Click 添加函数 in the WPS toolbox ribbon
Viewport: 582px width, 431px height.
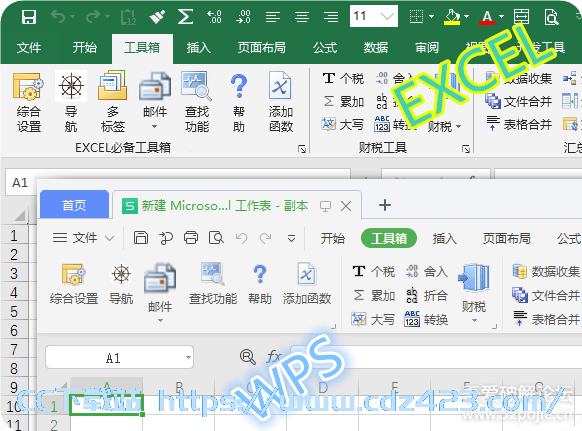307,284
